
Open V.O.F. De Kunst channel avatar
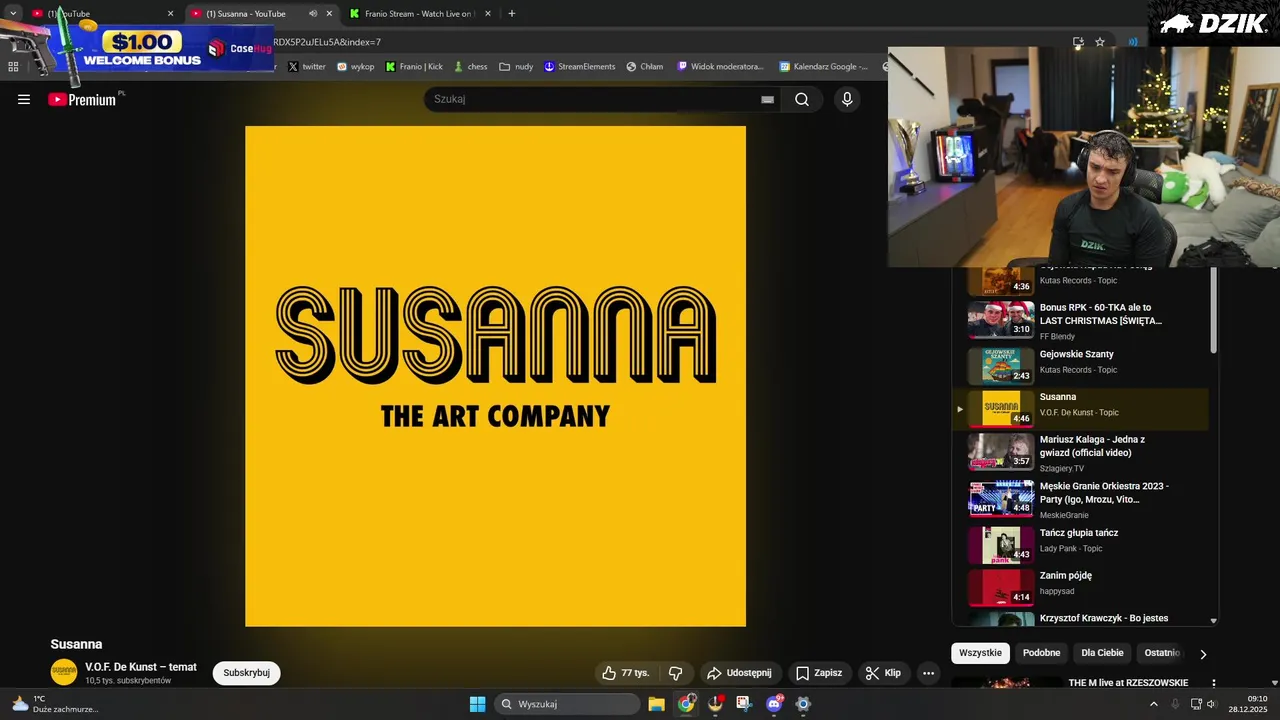click(x=64, y=672)
